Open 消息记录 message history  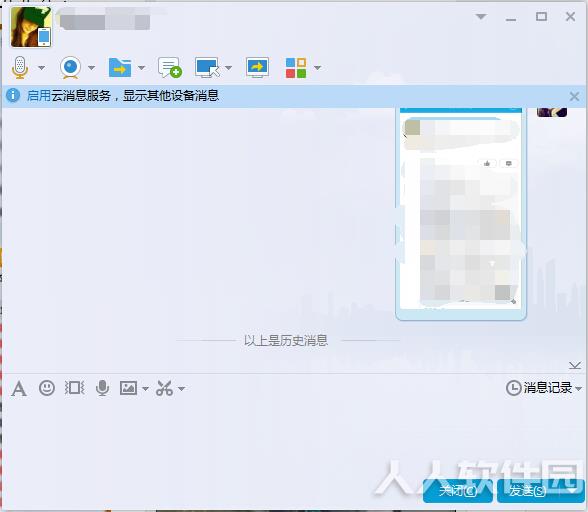[539, 388]
